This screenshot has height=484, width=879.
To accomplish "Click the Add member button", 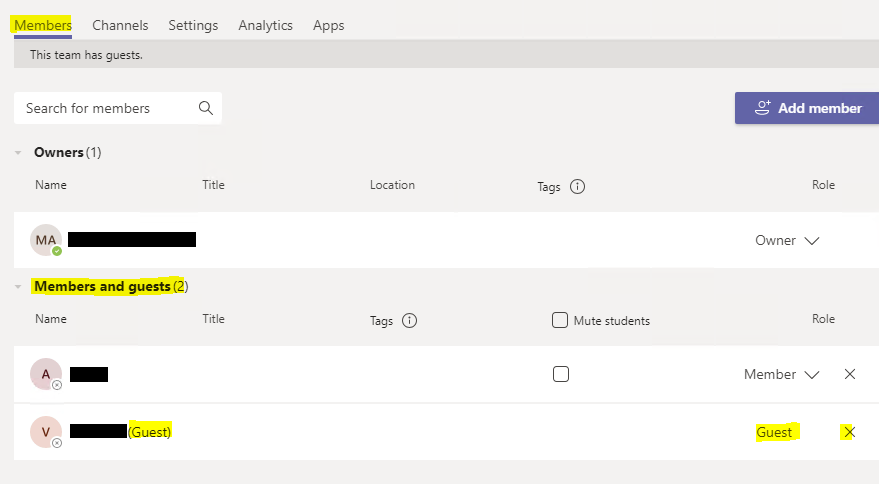I will 807,108.
